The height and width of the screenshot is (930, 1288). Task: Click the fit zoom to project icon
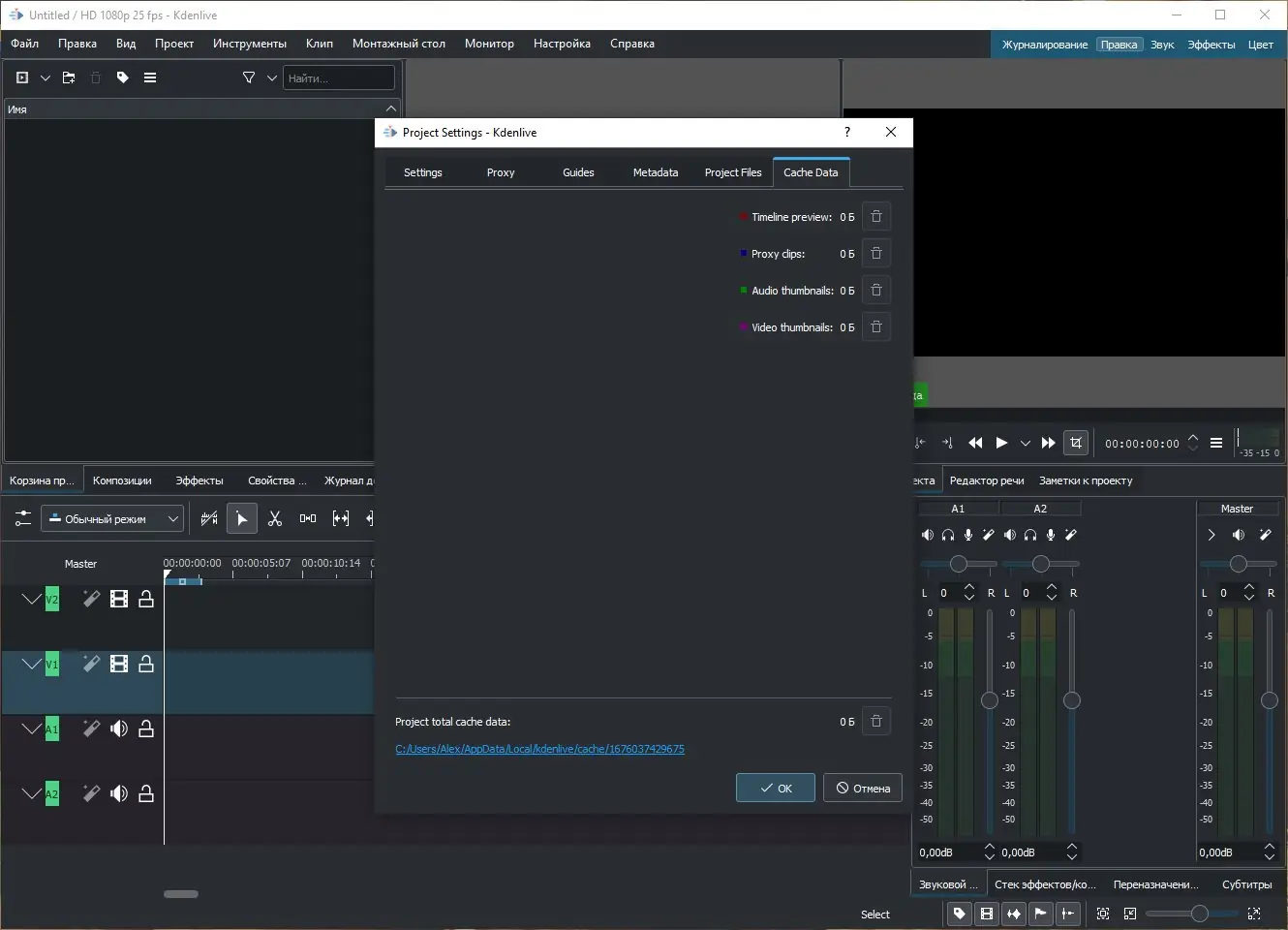pyautogui.click(x=1103, y=914)
